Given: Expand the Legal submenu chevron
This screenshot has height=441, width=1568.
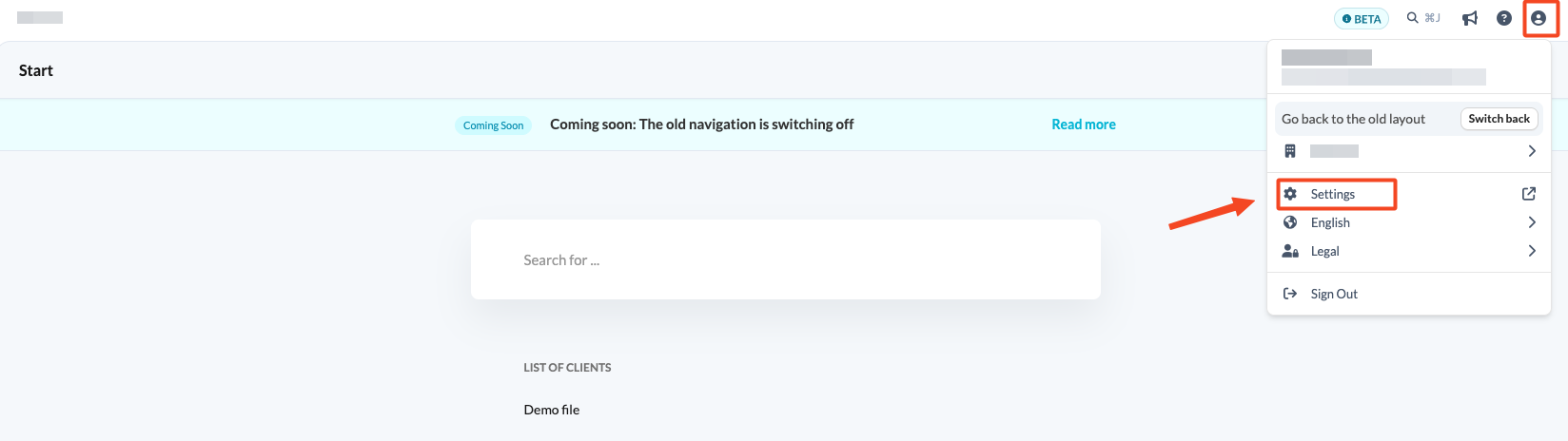Looking at the screenshot, I should (1532, 251).
